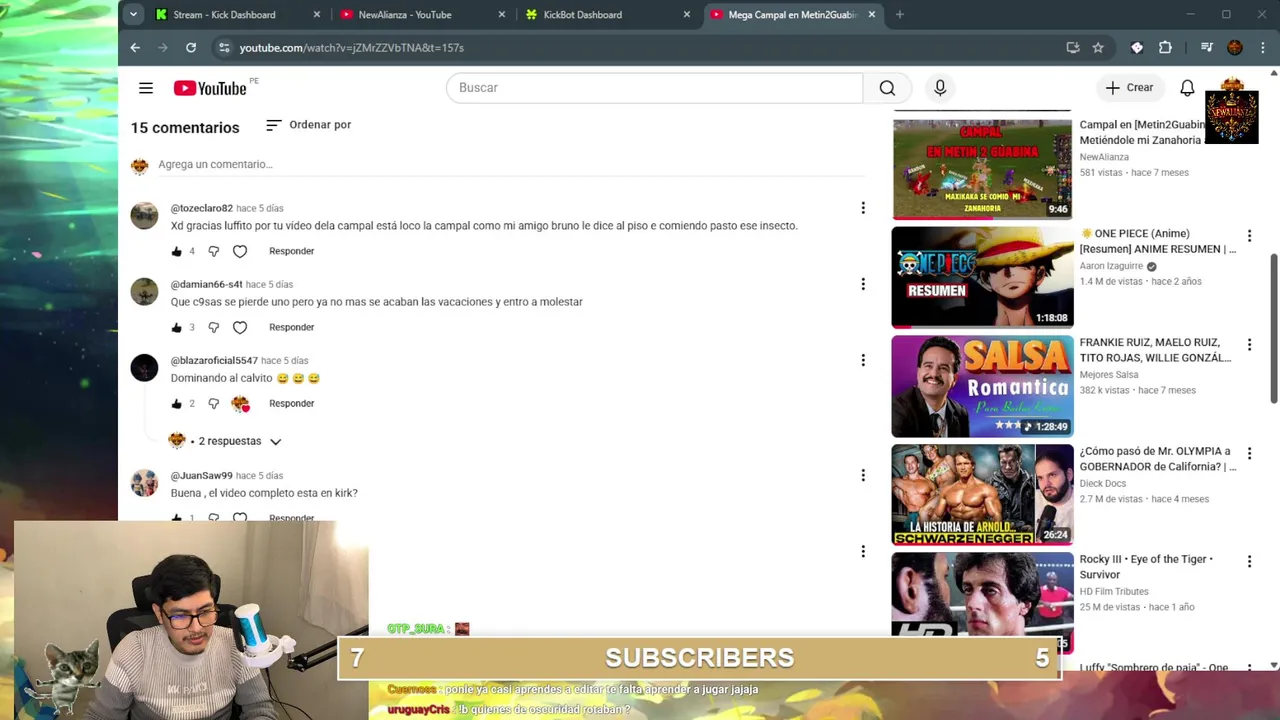The image size is (1280, 720).
Task: Open options menu for @JuanSaw99 comment
Action: click(863, 475)
